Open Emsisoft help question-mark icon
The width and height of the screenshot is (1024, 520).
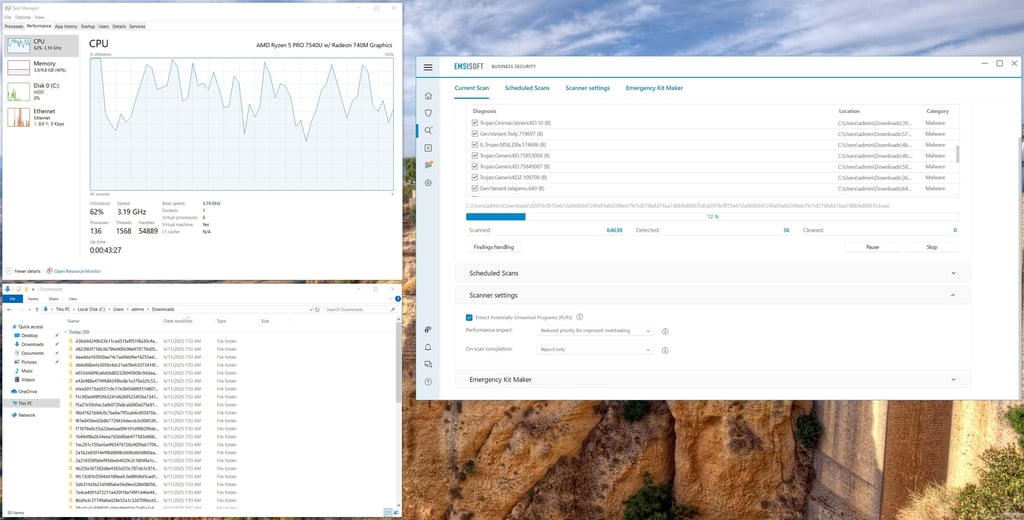[428, 382]
